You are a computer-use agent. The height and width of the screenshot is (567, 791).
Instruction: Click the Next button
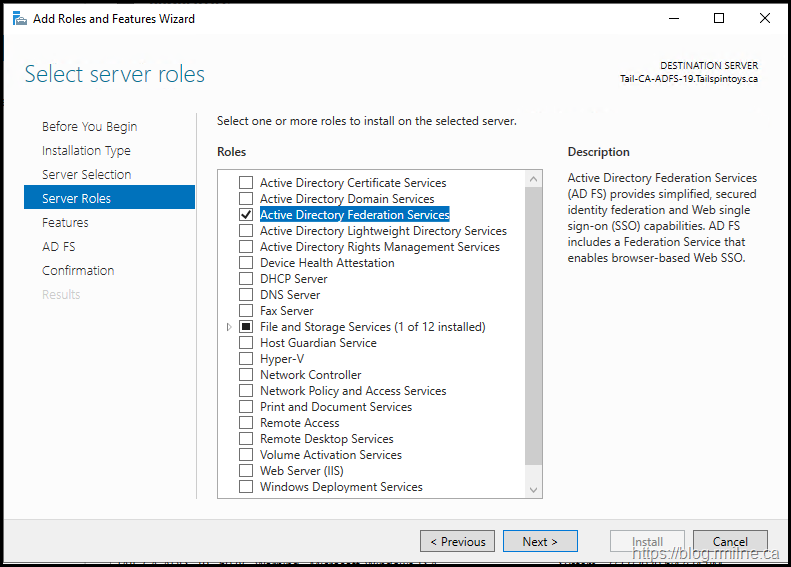pos(540,541)
